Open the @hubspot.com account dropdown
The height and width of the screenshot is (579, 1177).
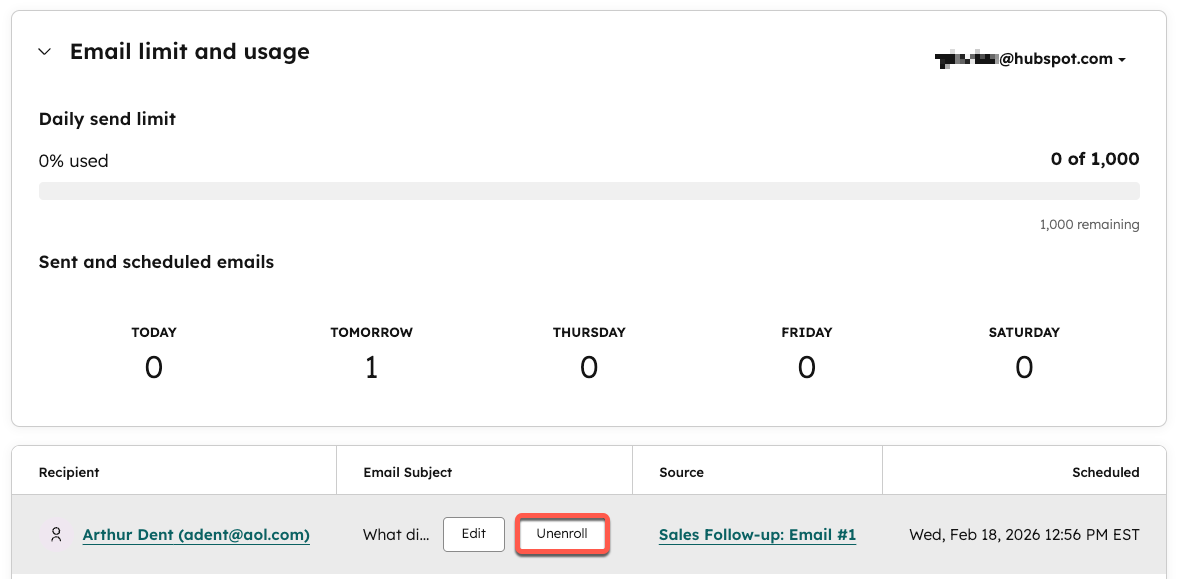coord(1031,59)
